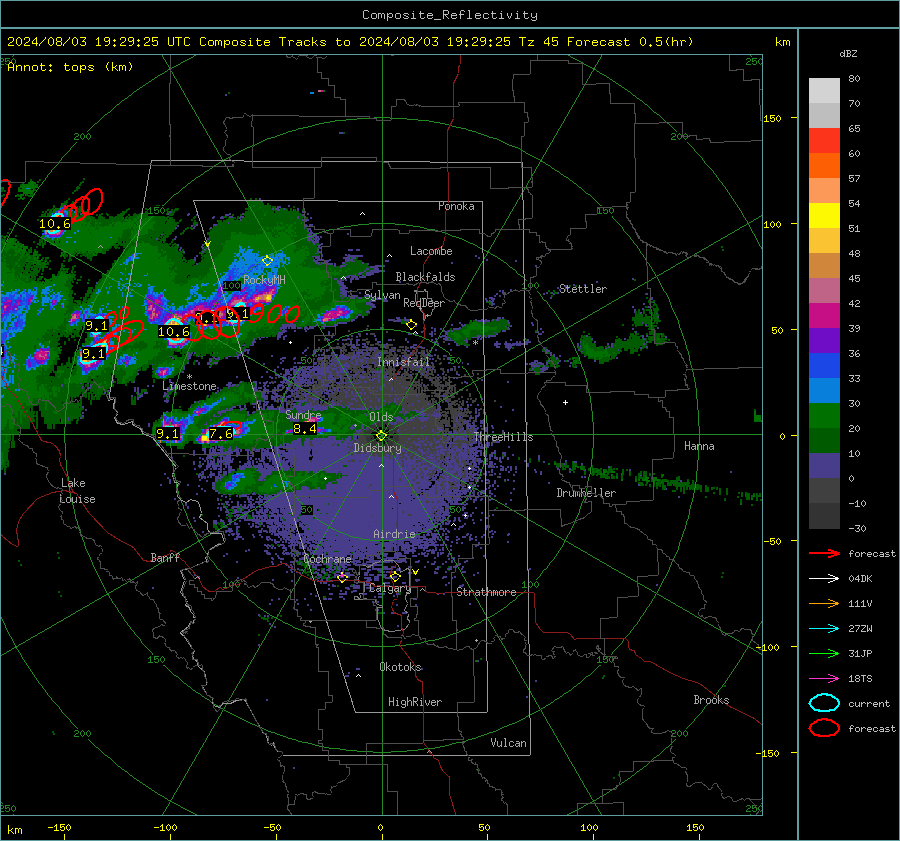
Task: Click the cyan current ellipse in the legend
Action: pos(824,703)
